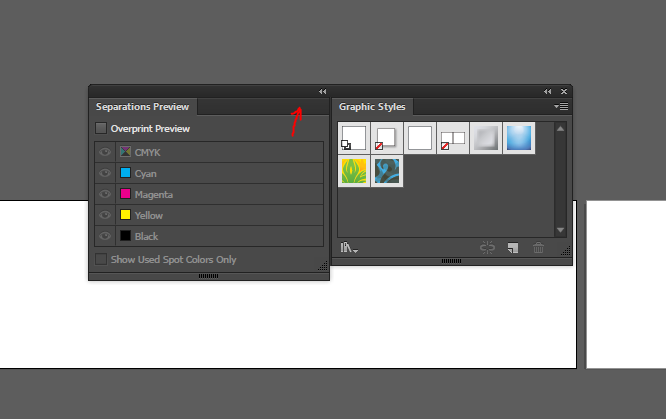
Task: Click the Graphic Styles panel bottom grip handle
Action: point(451,261)
